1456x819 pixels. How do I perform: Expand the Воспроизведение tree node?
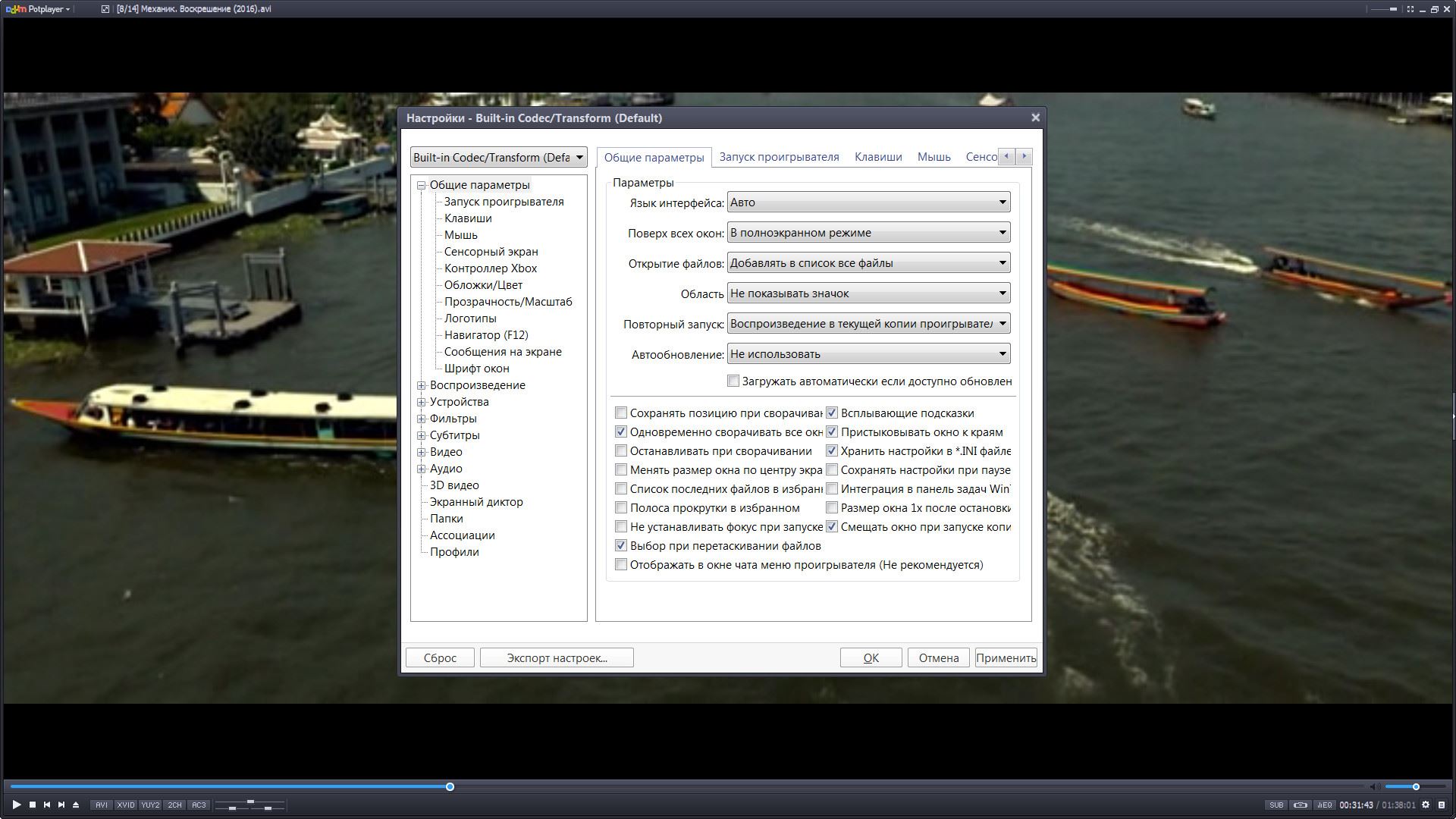[x=422, y=385]
